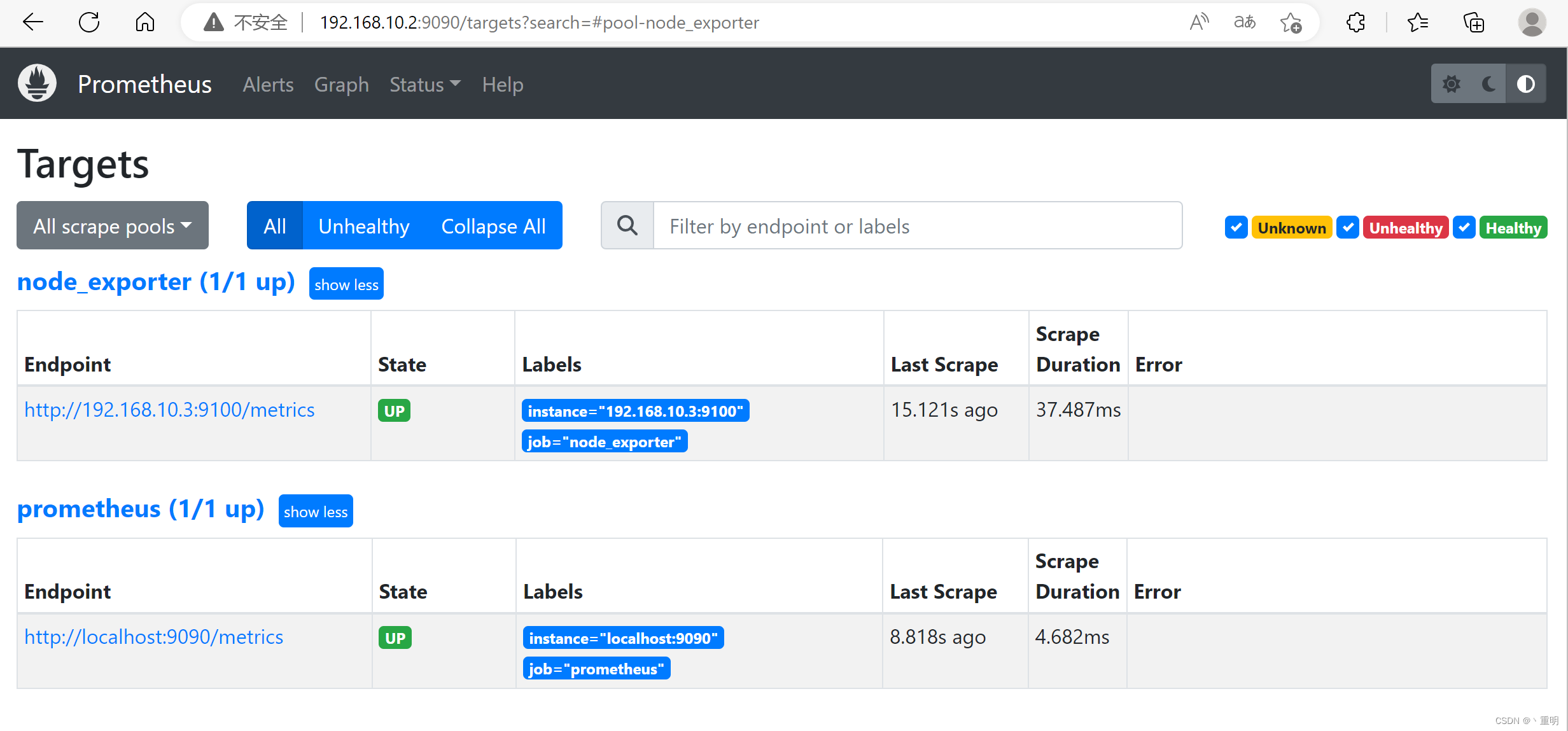This screenshot has width=1568, height=731.
Task: Click job="node_exporter" label badge
Action: (605, 442)
